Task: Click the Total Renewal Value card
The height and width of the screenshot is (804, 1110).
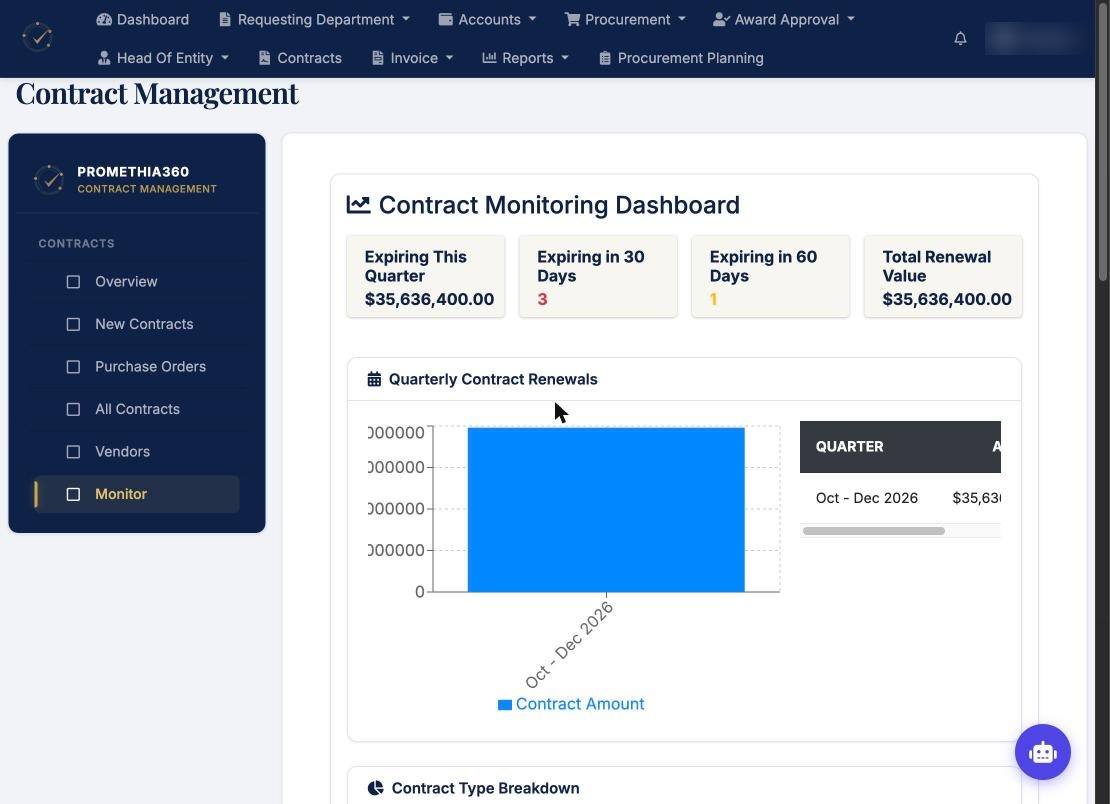Action: pos(943,277)
